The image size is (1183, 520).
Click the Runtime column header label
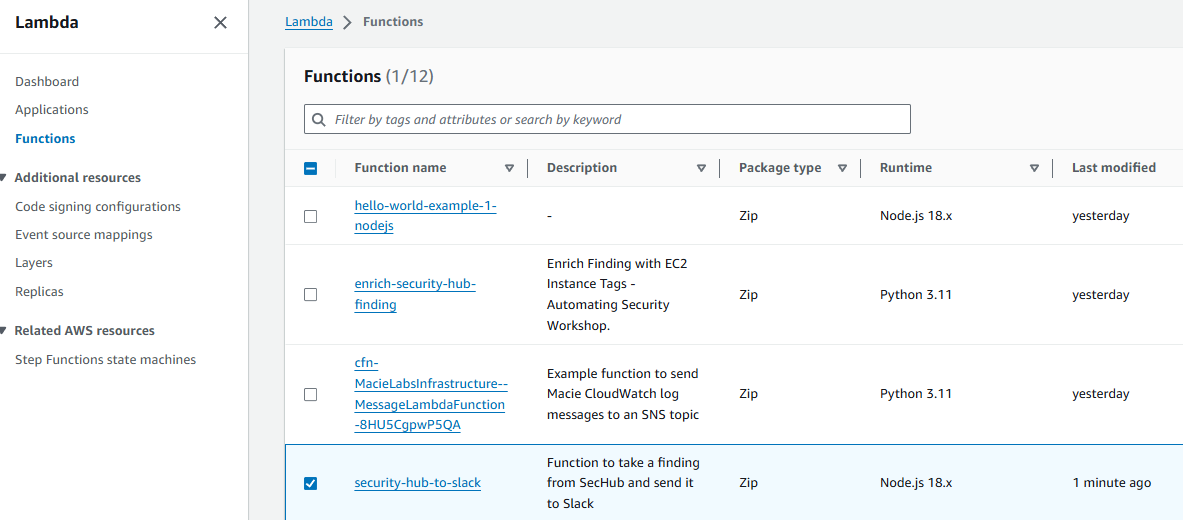pyautogui.click(x=905, y=168)
